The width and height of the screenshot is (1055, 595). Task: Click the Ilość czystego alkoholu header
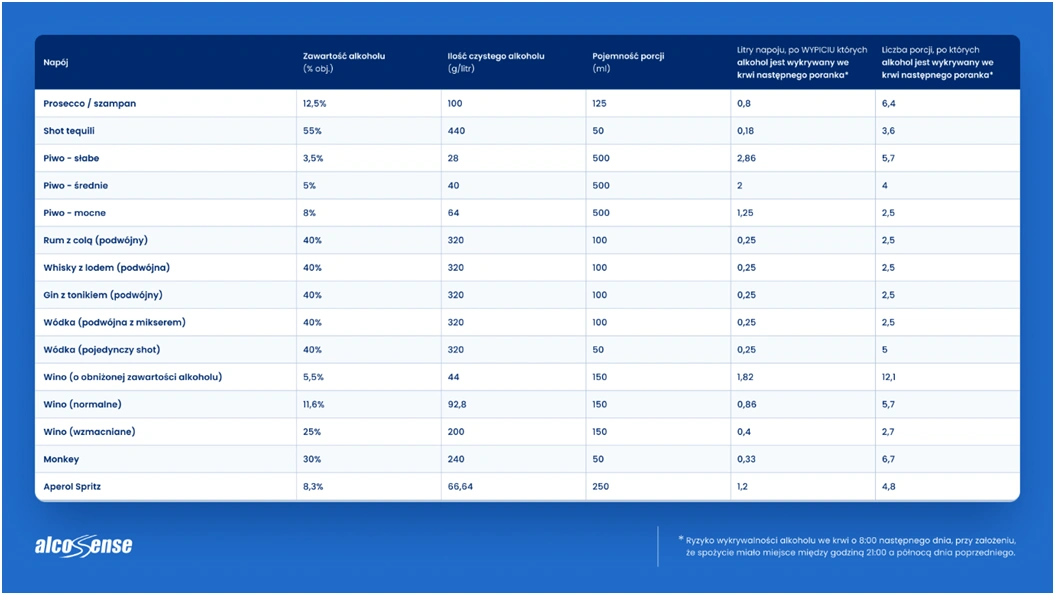pos(496,62)
